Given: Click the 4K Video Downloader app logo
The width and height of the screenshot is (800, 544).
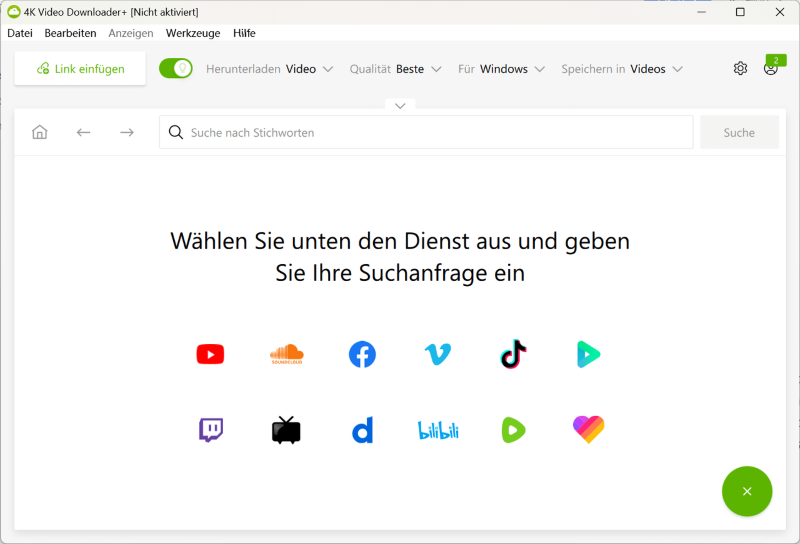Looking at the screenshot, I should (x=14, y=12).
